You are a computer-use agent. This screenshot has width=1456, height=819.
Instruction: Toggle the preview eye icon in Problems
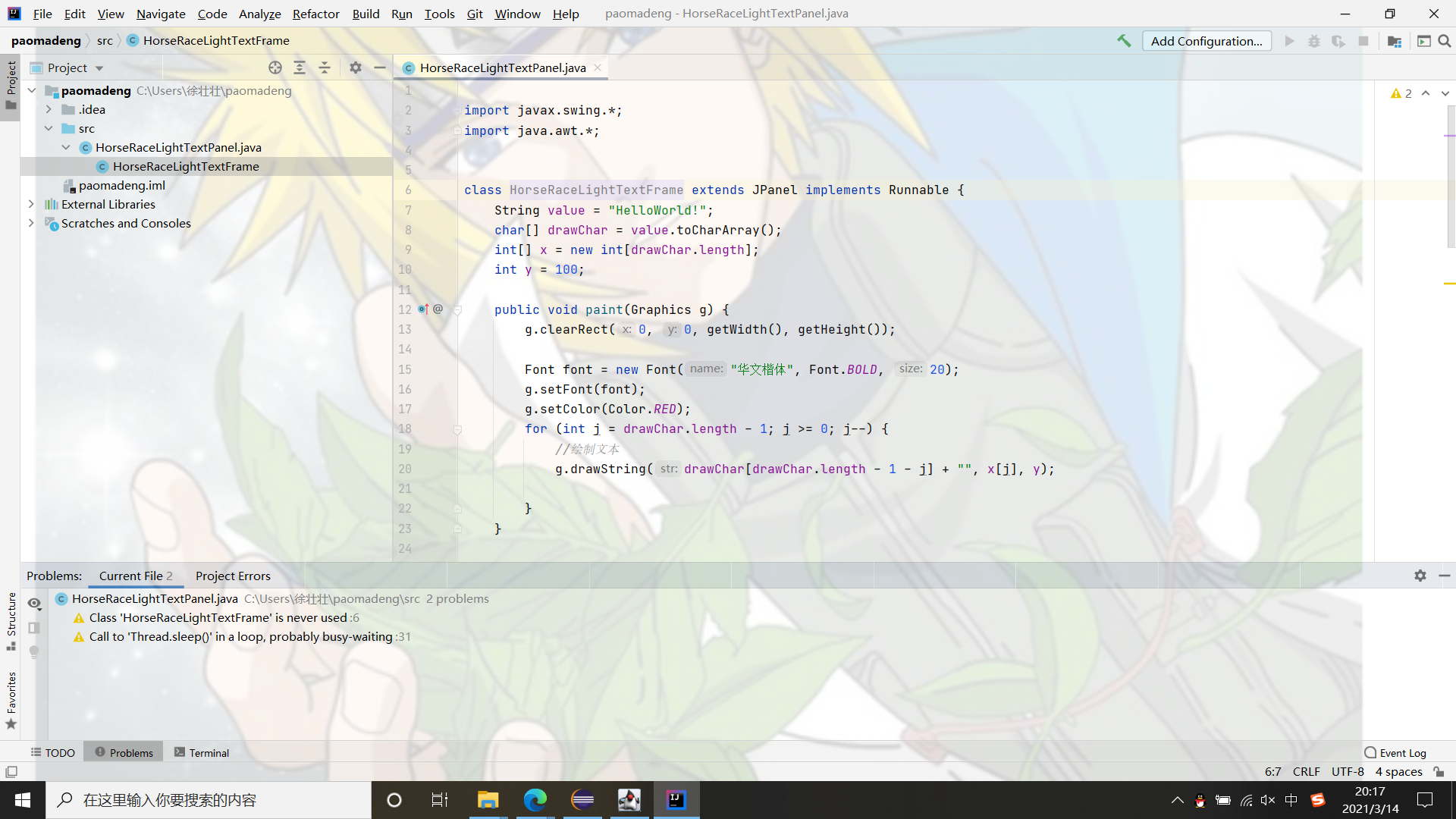click(x=34, y=604)
